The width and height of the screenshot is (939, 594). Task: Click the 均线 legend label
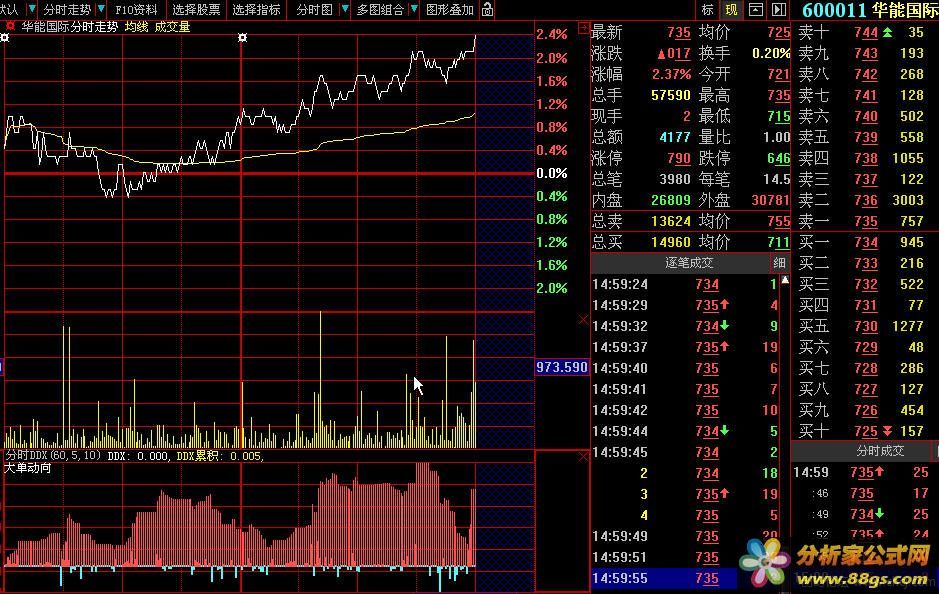point(137,27)
